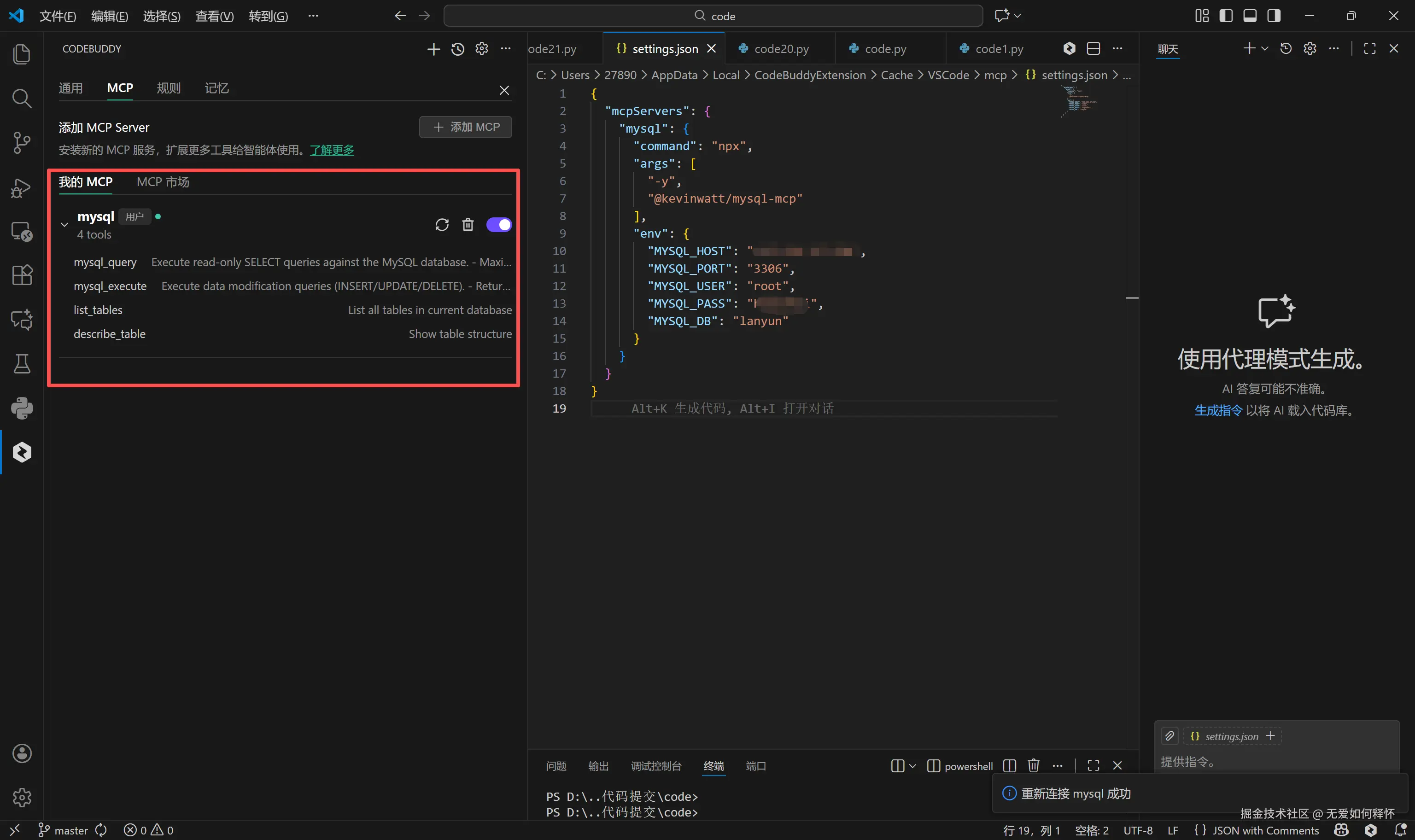Open the 了解更多 link

[x=332, y=150]
